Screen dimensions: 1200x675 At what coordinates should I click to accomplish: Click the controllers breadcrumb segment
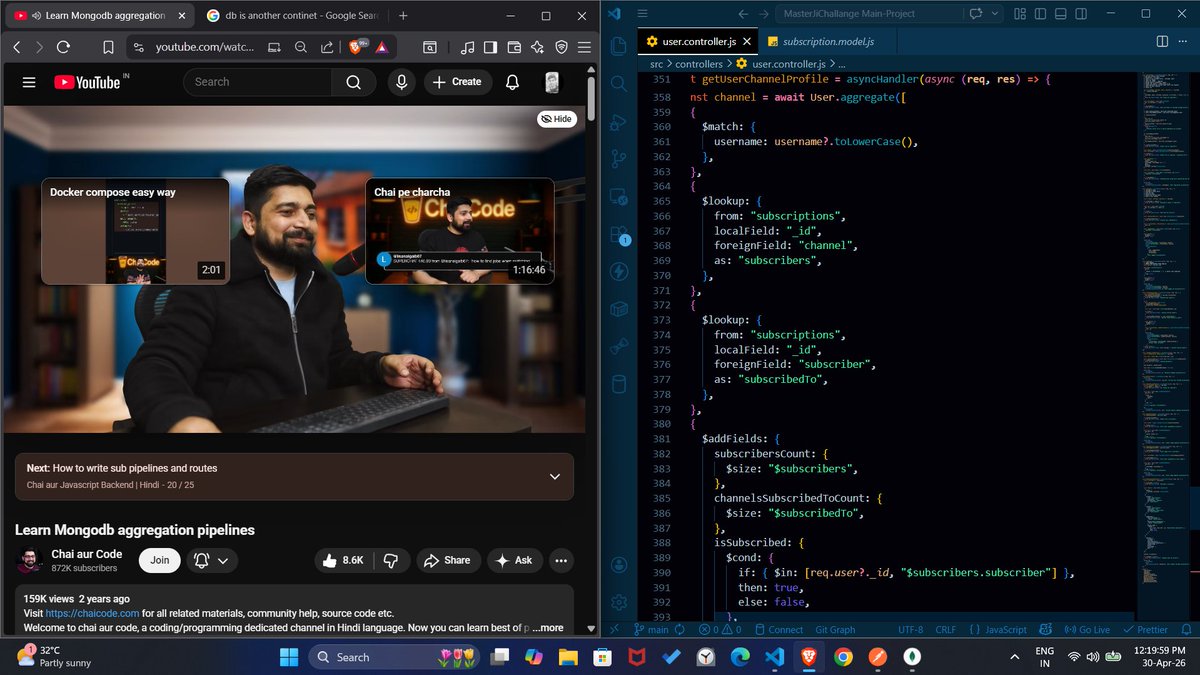click(x=698, y=64)
